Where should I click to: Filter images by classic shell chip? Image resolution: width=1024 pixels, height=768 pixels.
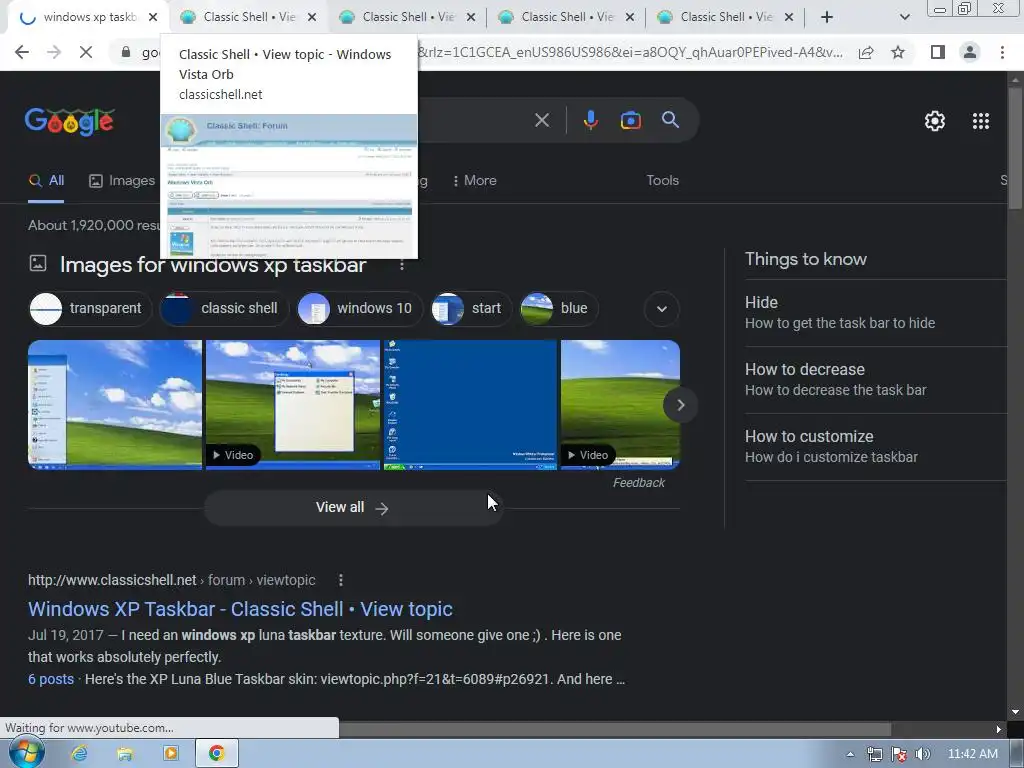tap(224, 308)
